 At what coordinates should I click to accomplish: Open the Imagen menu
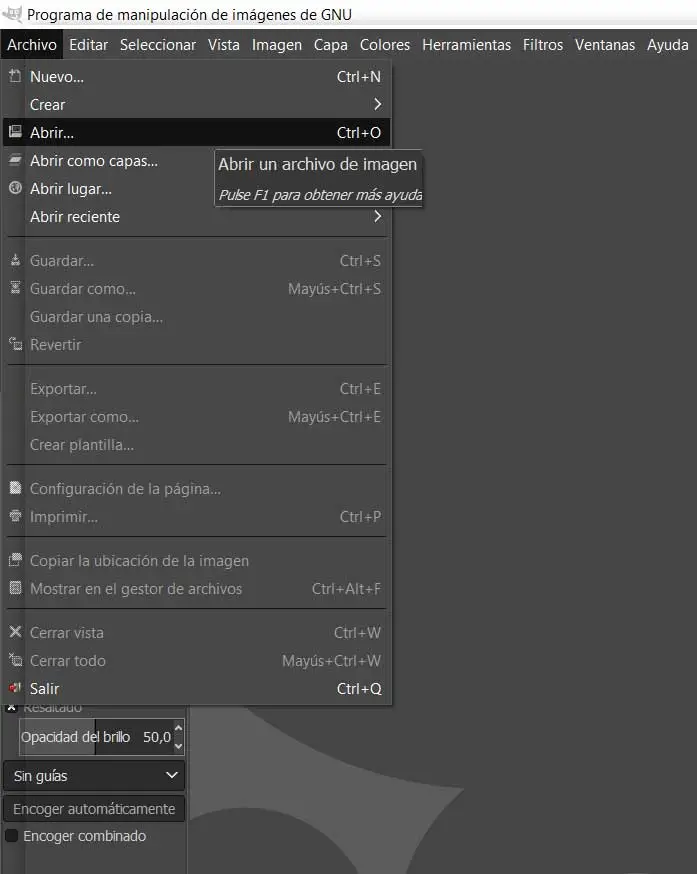tap(277, 45)
